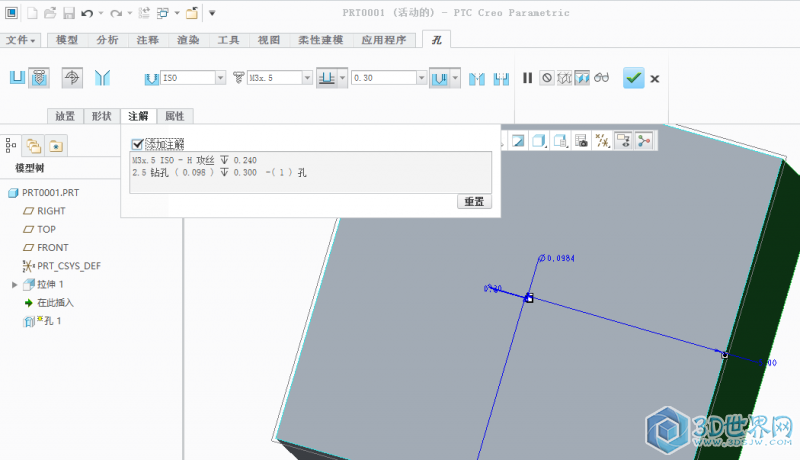The image size is (800, 460).
Task: Open the 形状 shape panel tab
Action: [x=102, y=116]
